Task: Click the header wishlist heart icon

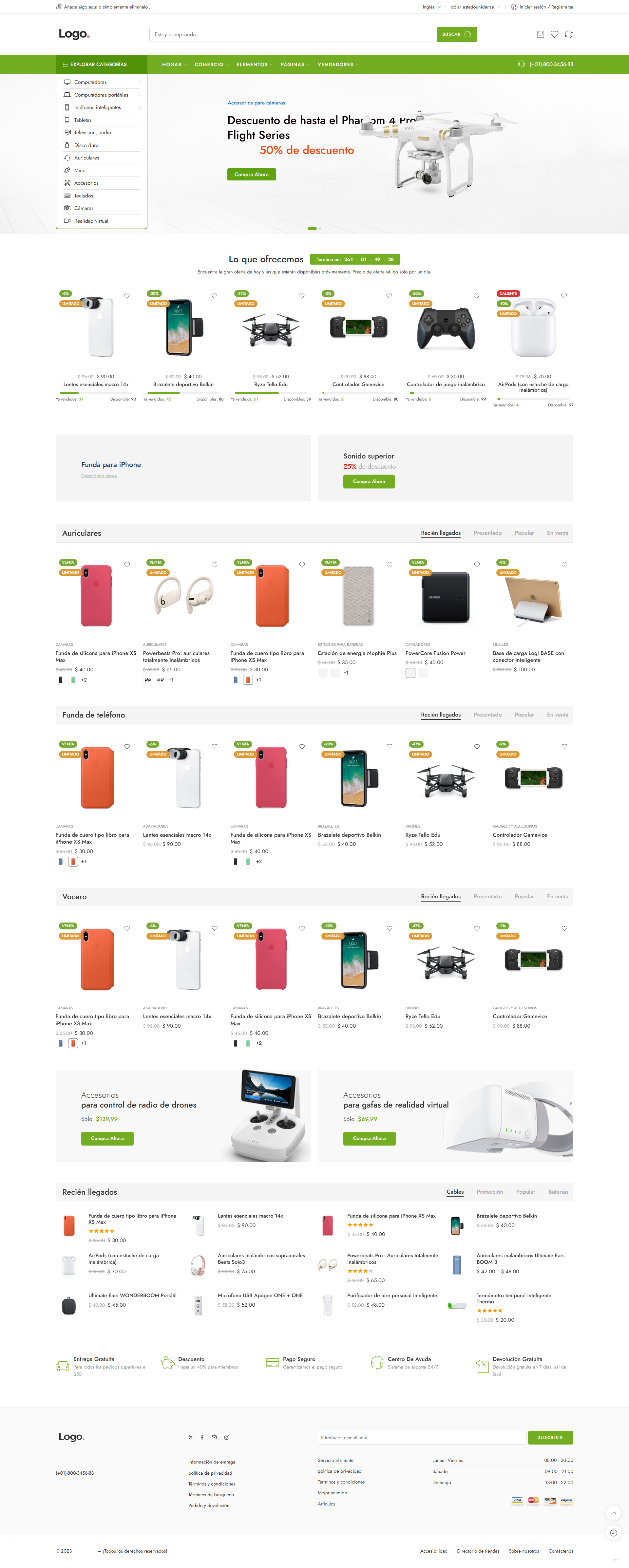Action: point(555,35)
